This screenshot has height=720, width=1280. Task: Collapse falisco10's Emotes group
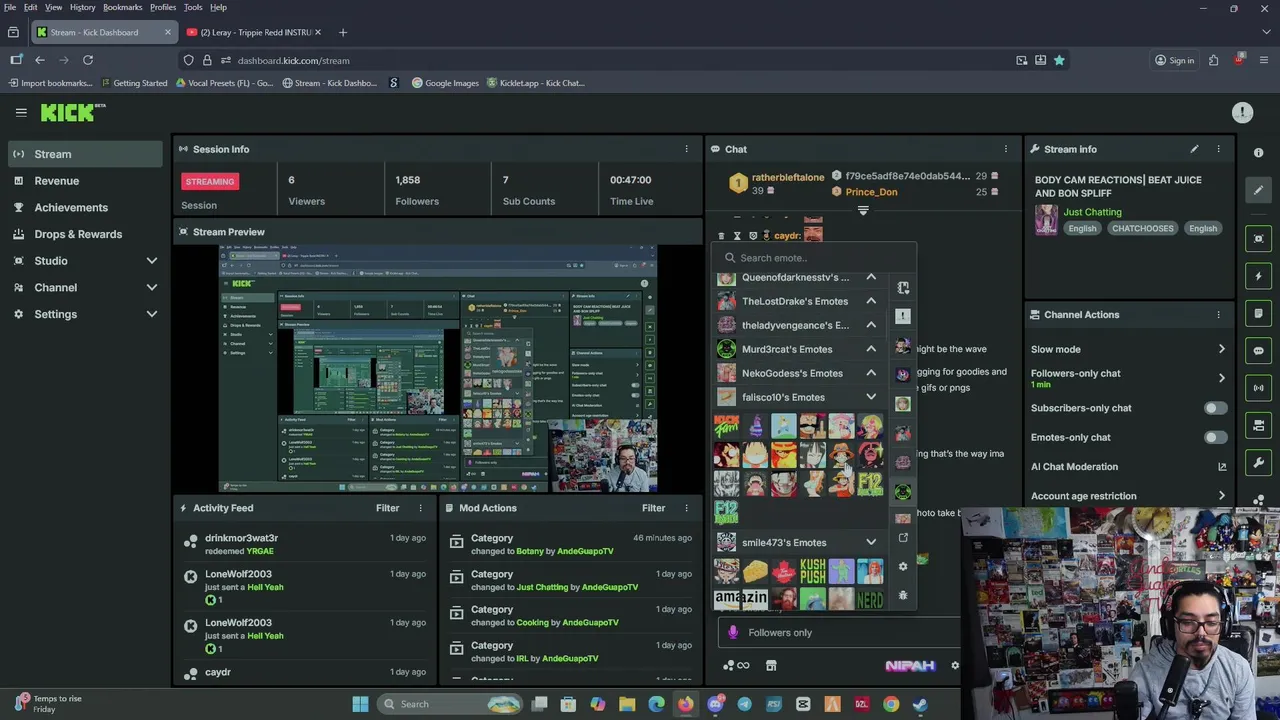coord(871,397)
